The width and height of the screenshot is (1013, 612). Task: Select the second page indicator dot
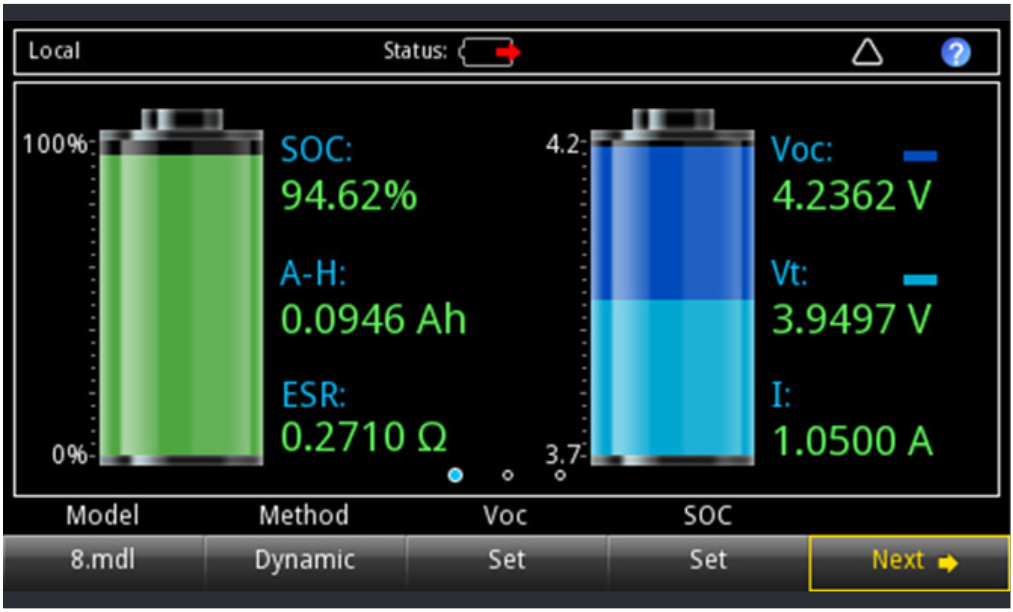(x=508, y=476)
